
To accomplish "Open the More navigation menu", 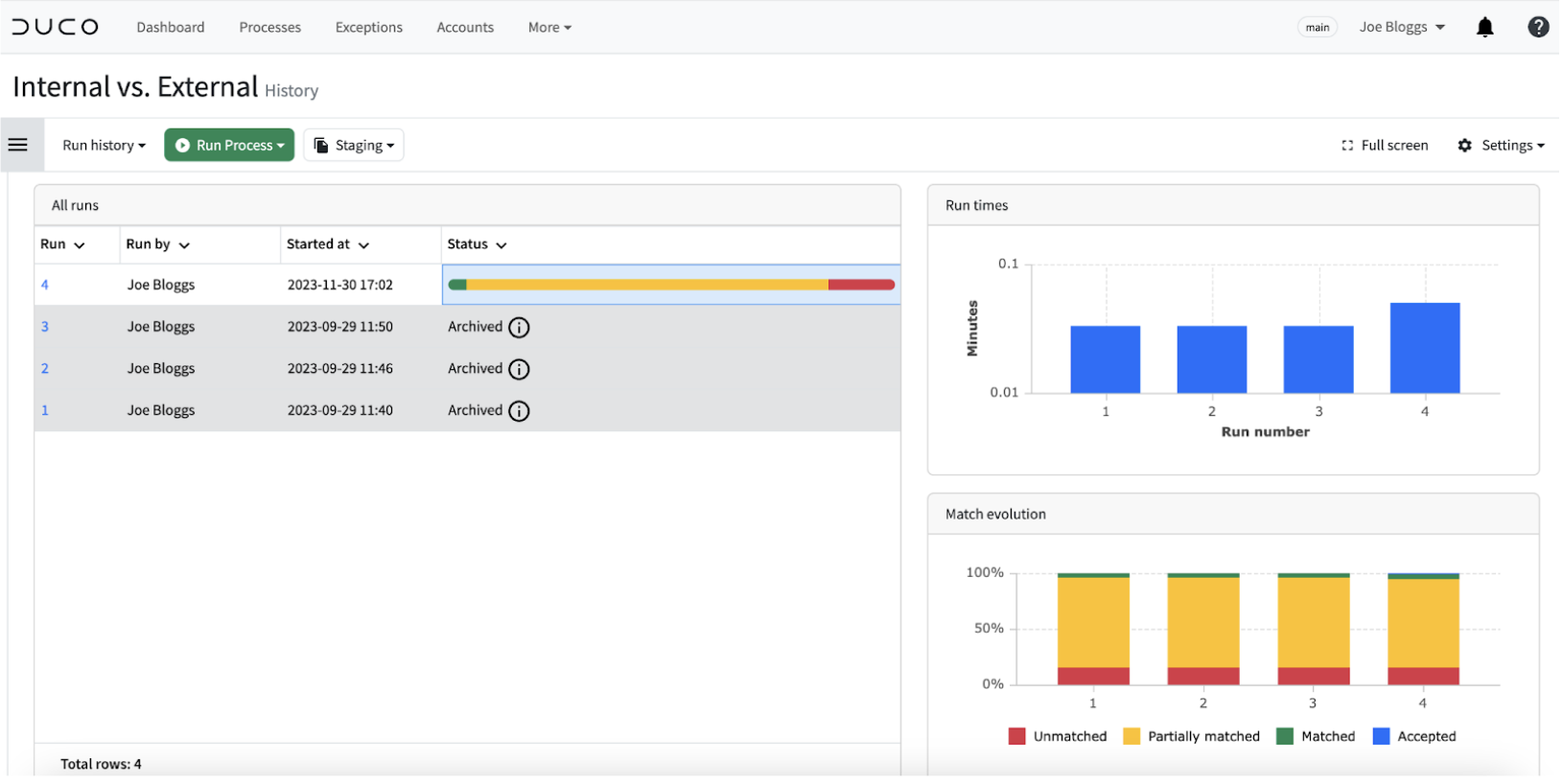I will coord(550,28).
